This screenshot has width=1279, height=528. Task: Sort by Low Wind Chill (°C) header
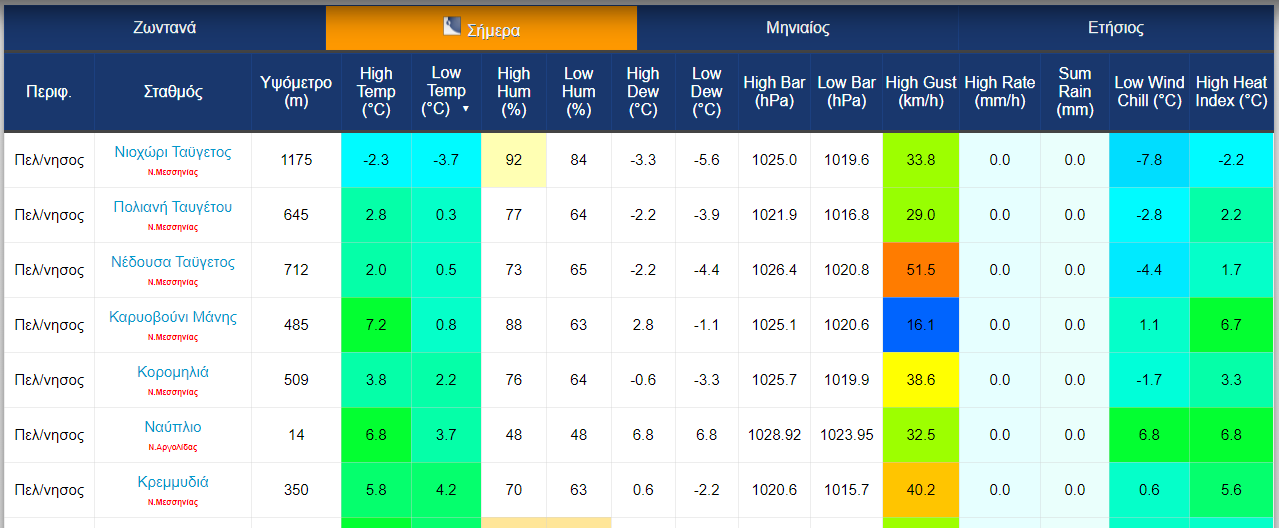1149,92
